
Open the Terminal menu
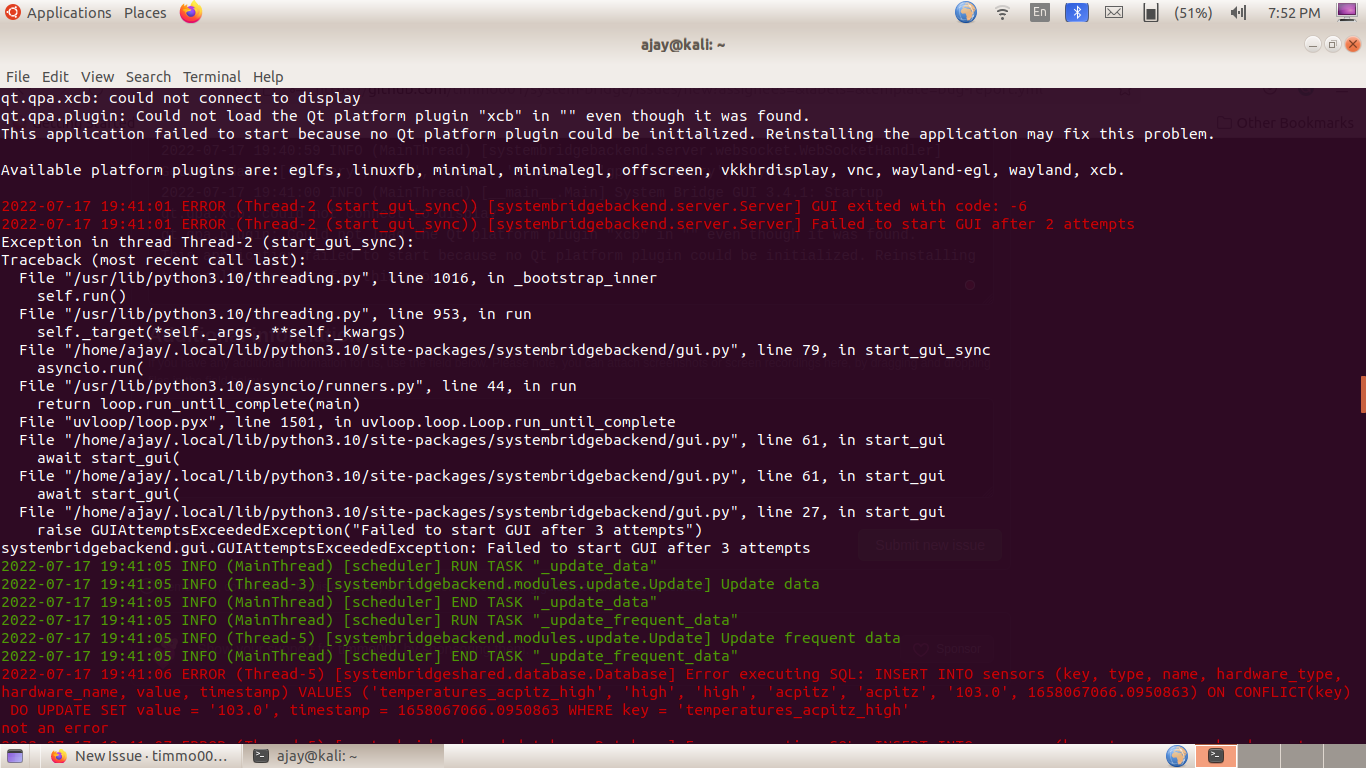coord(211,77)
